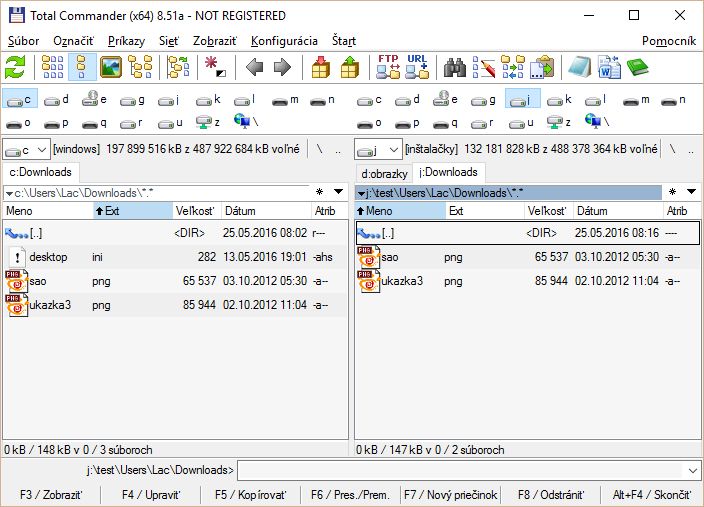Select drive k in the right drive bar
This screenshot has width=704, height=507.
(x=559, y=100)
